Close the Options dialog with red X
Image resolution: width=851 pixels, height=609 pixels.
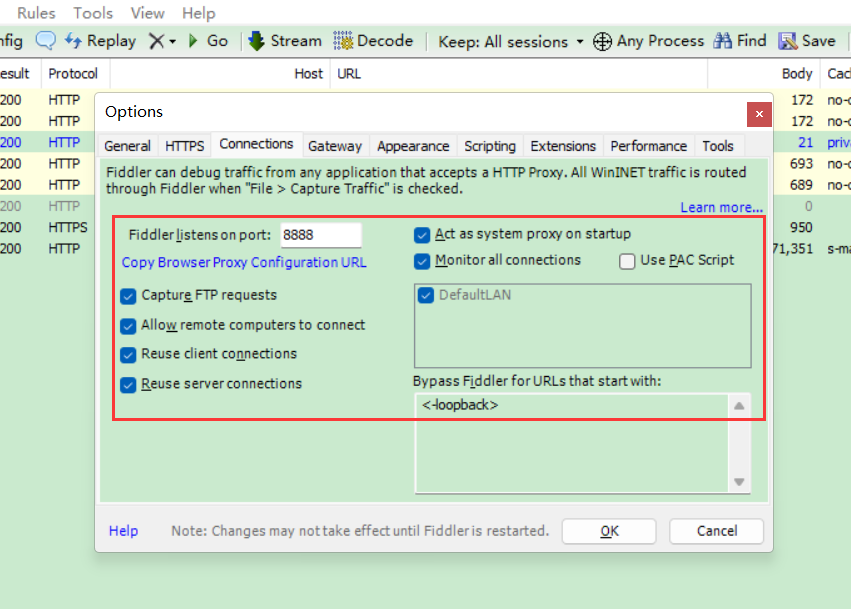click(759, 114)
